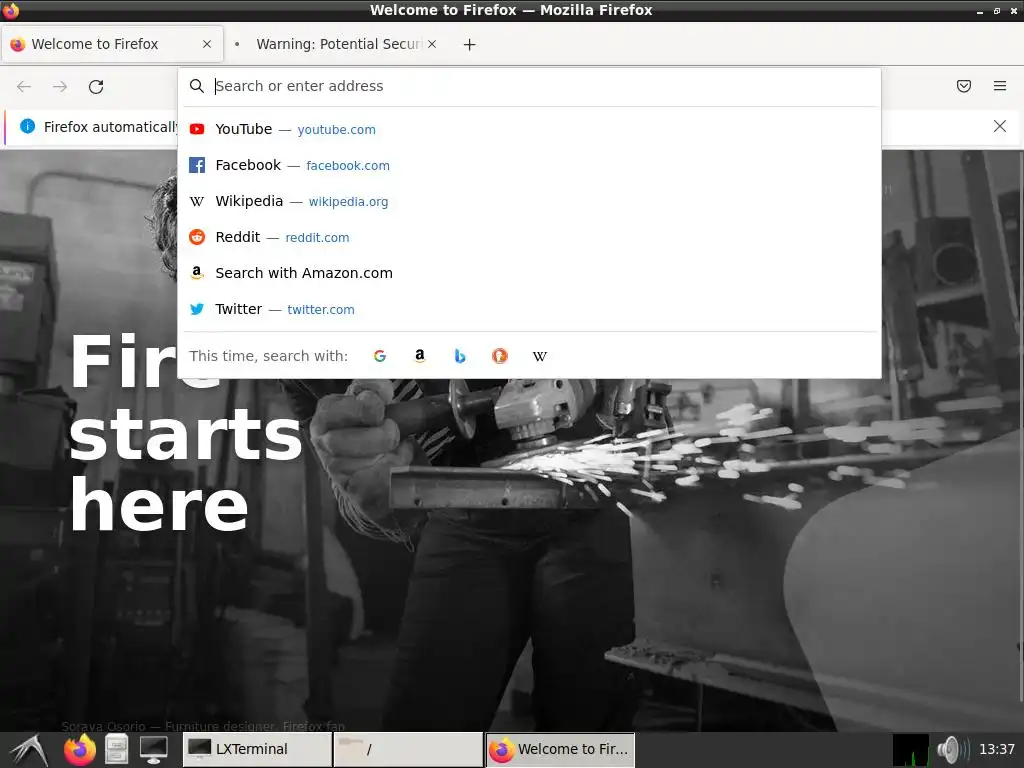
Task: Switch to Warning: Potential Security tab
Action: coord(336,44)
